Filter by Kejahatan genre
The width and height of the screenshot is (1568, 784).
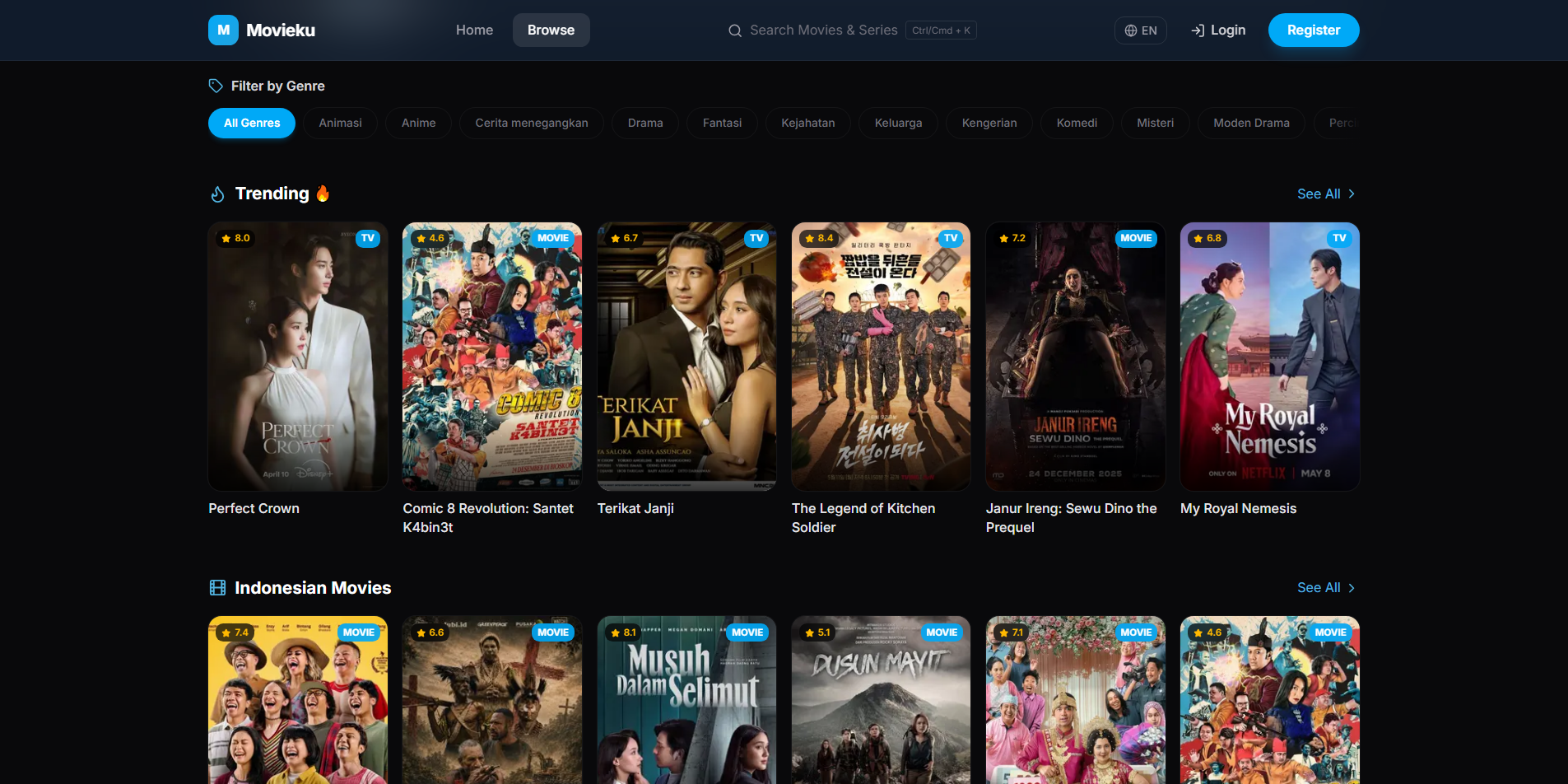[x=807, y=123]
